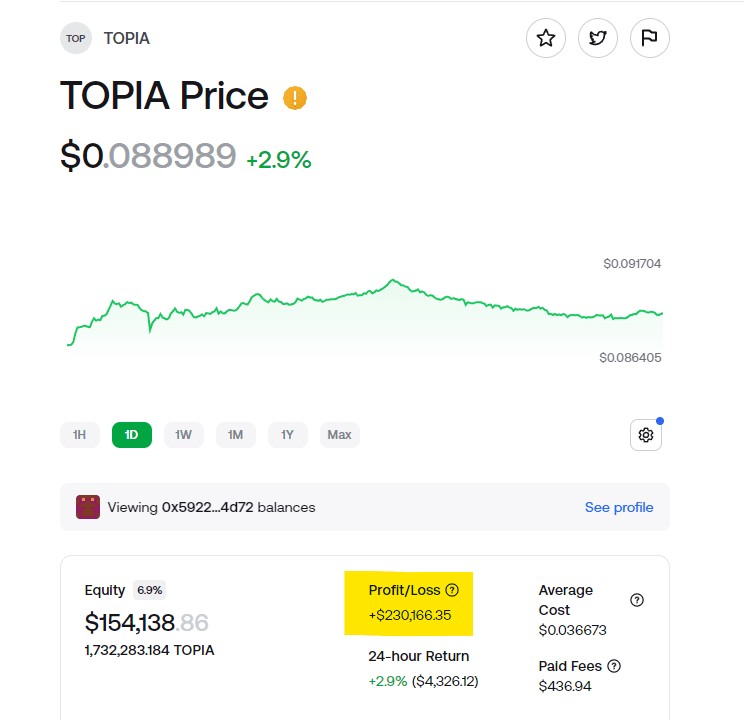Click the 6.9% equity share badge
This screenshot has height=720, width=744.
(149, 590)
